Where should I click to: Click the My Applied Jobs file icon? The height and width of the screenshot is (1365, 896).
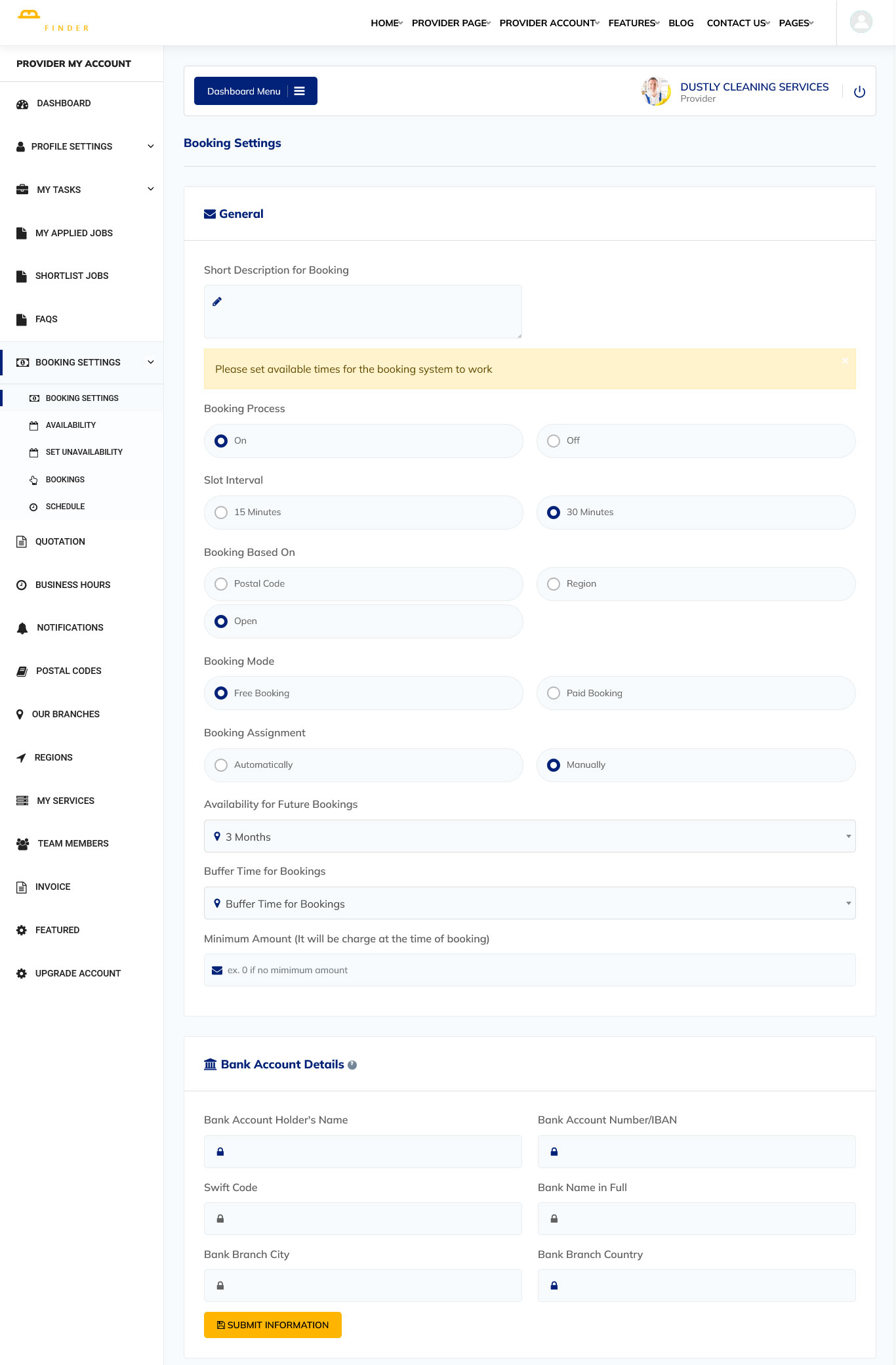pos(22,233)
